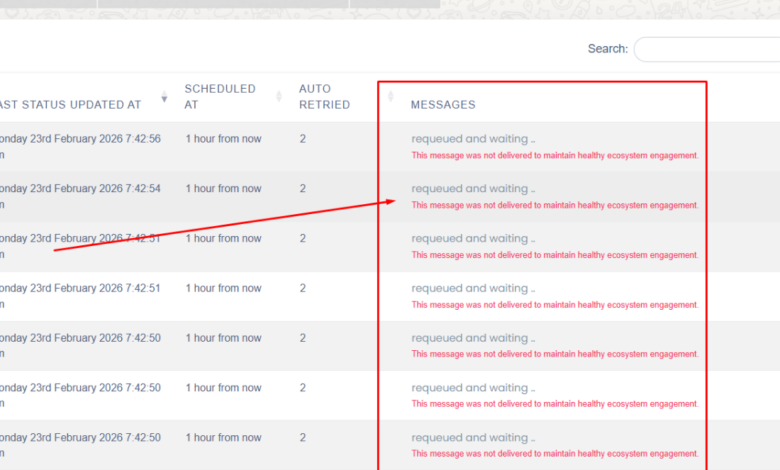Click last row's "1 hour from now" cell
Screen dimensions: 780x470
click(x=223, y=438)
